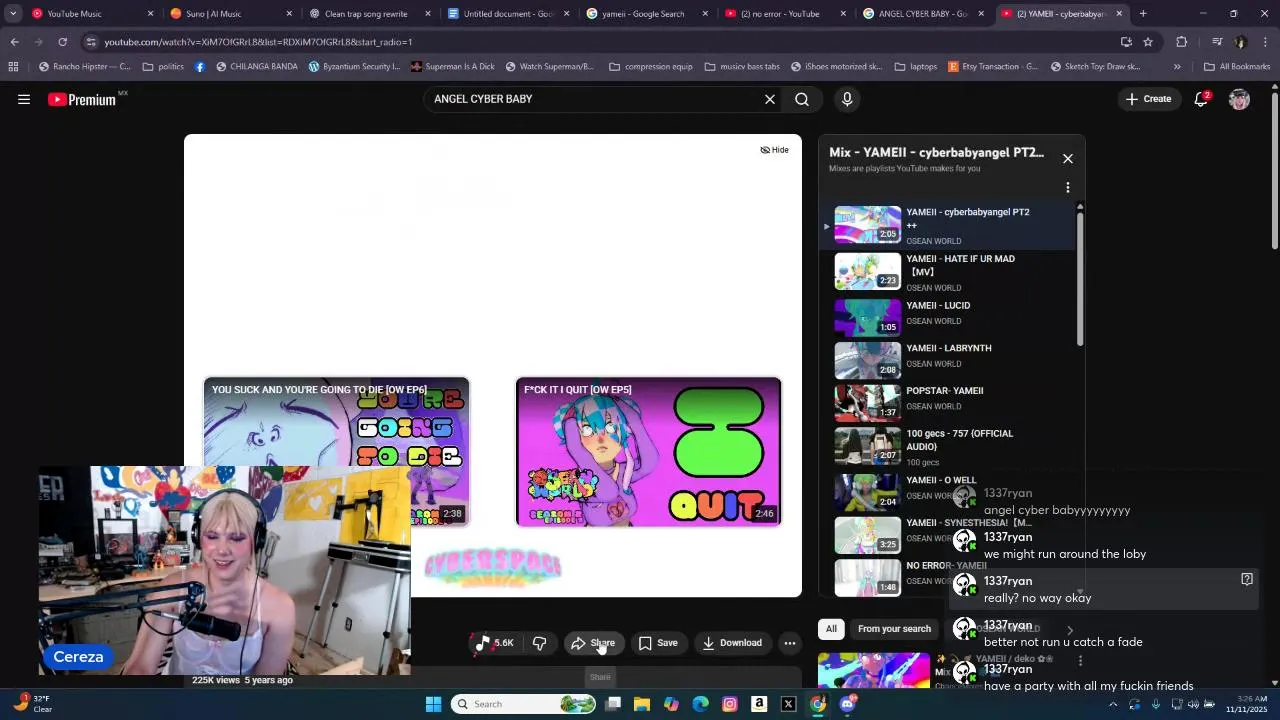Open options for YAMEII / deko mix
The height and width of the screenshot is (720, 1280).
pyautogui.click(x=1080, y=661)
